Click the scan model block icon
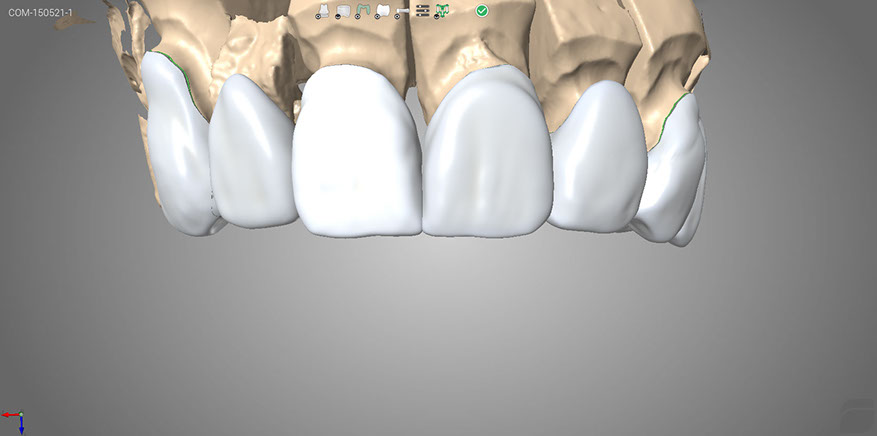The width and height of the screenshot is (877, 436). [343, 10]
